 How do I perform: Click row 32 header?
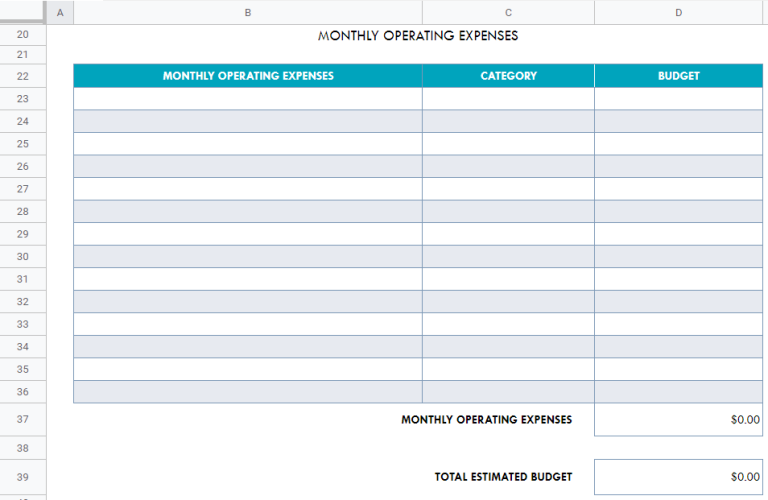(x=23, y=302)
